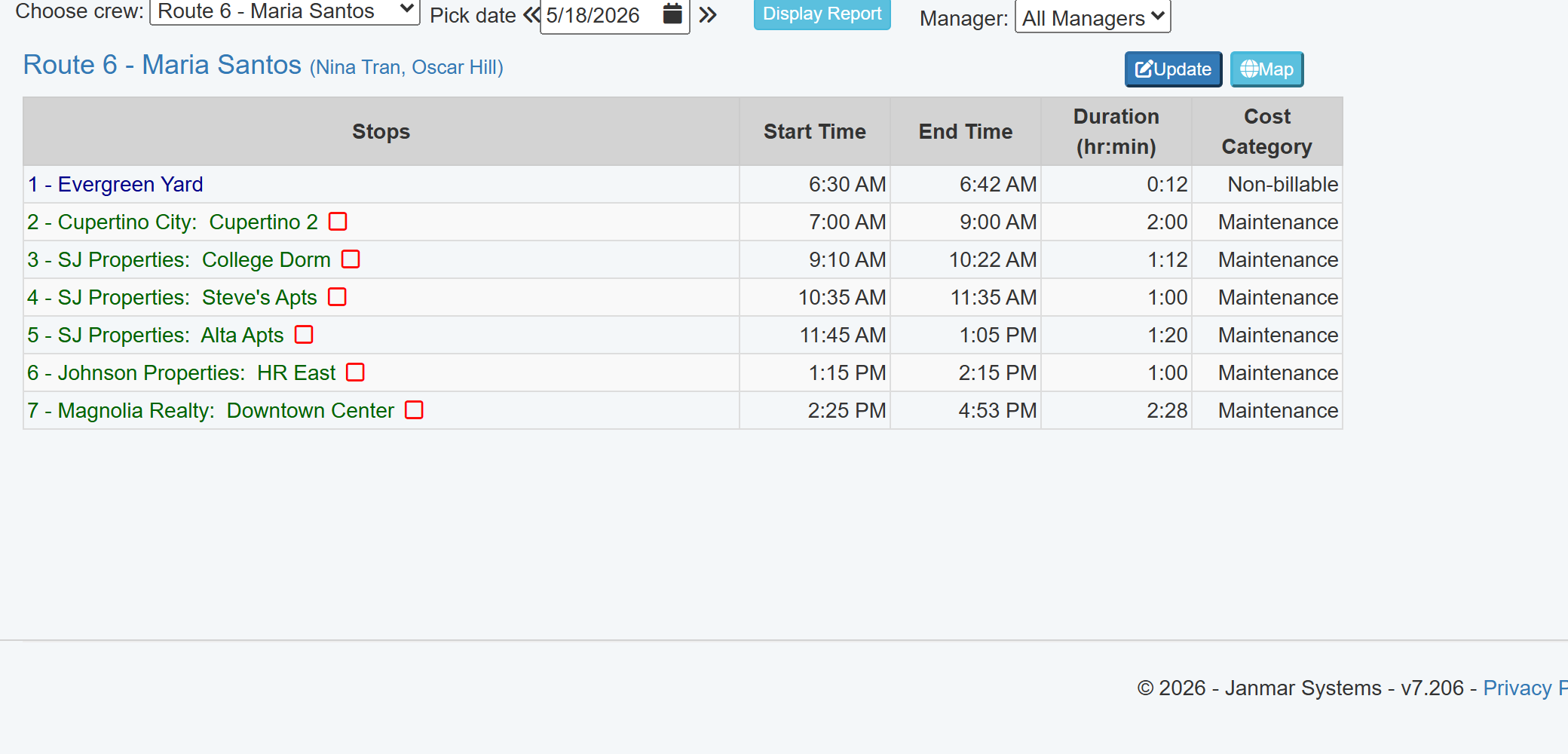Tick the checkbox beside Downtown Center
Image resolution: width=1568 pixels, height=754 pixels.
[x=414, y=410]
